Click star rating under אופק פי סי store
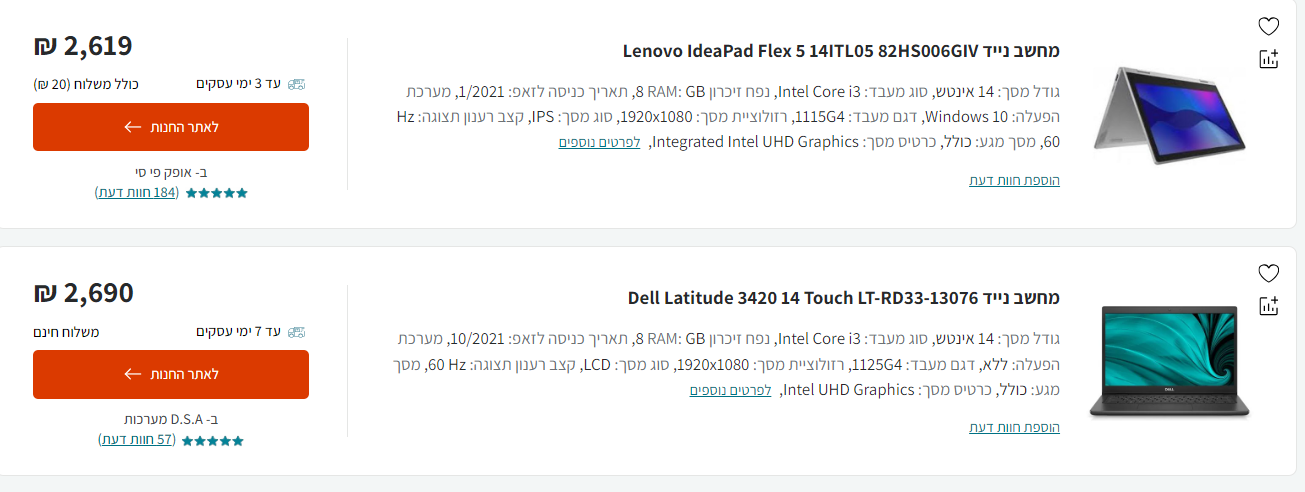This screenshot has width=1305, height=492. click(216, 193)
